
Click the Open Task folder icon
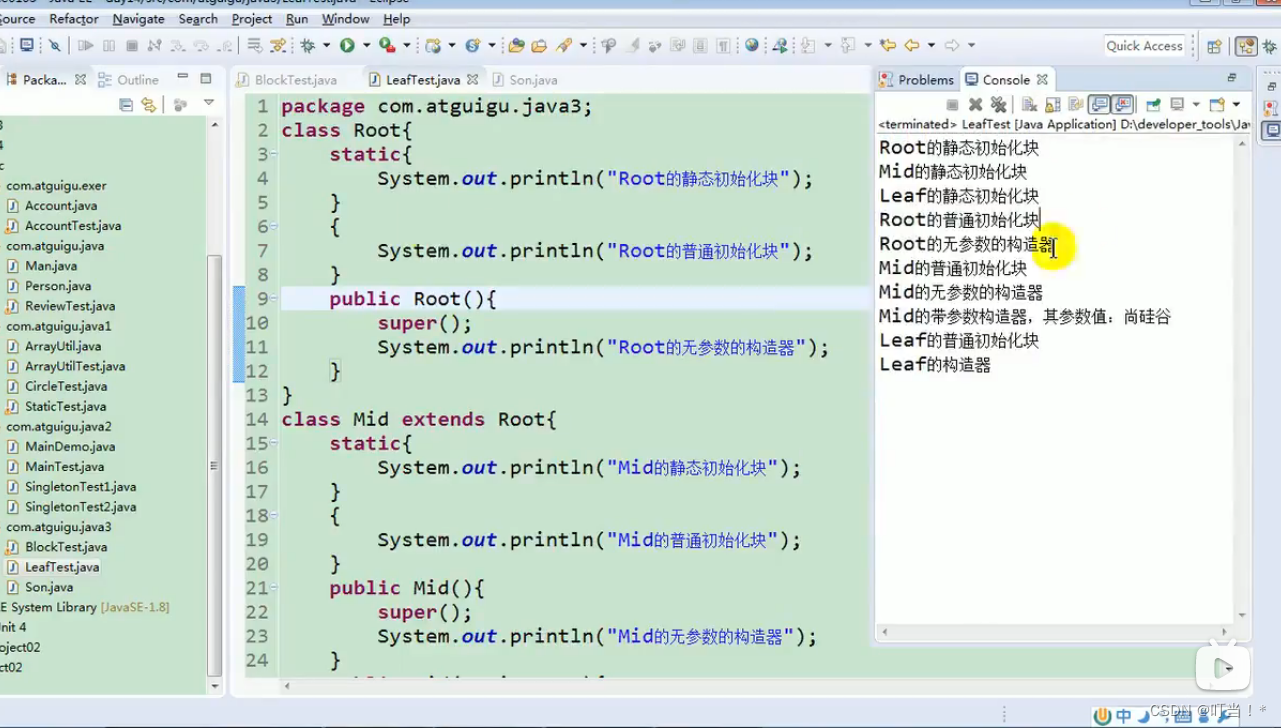click(539, 45)
